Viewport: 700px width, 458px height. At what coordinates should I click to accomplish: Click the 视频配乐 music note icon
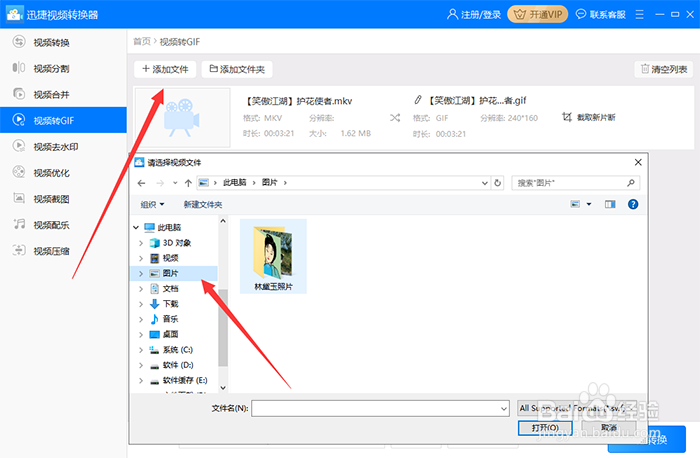[19, 224]
